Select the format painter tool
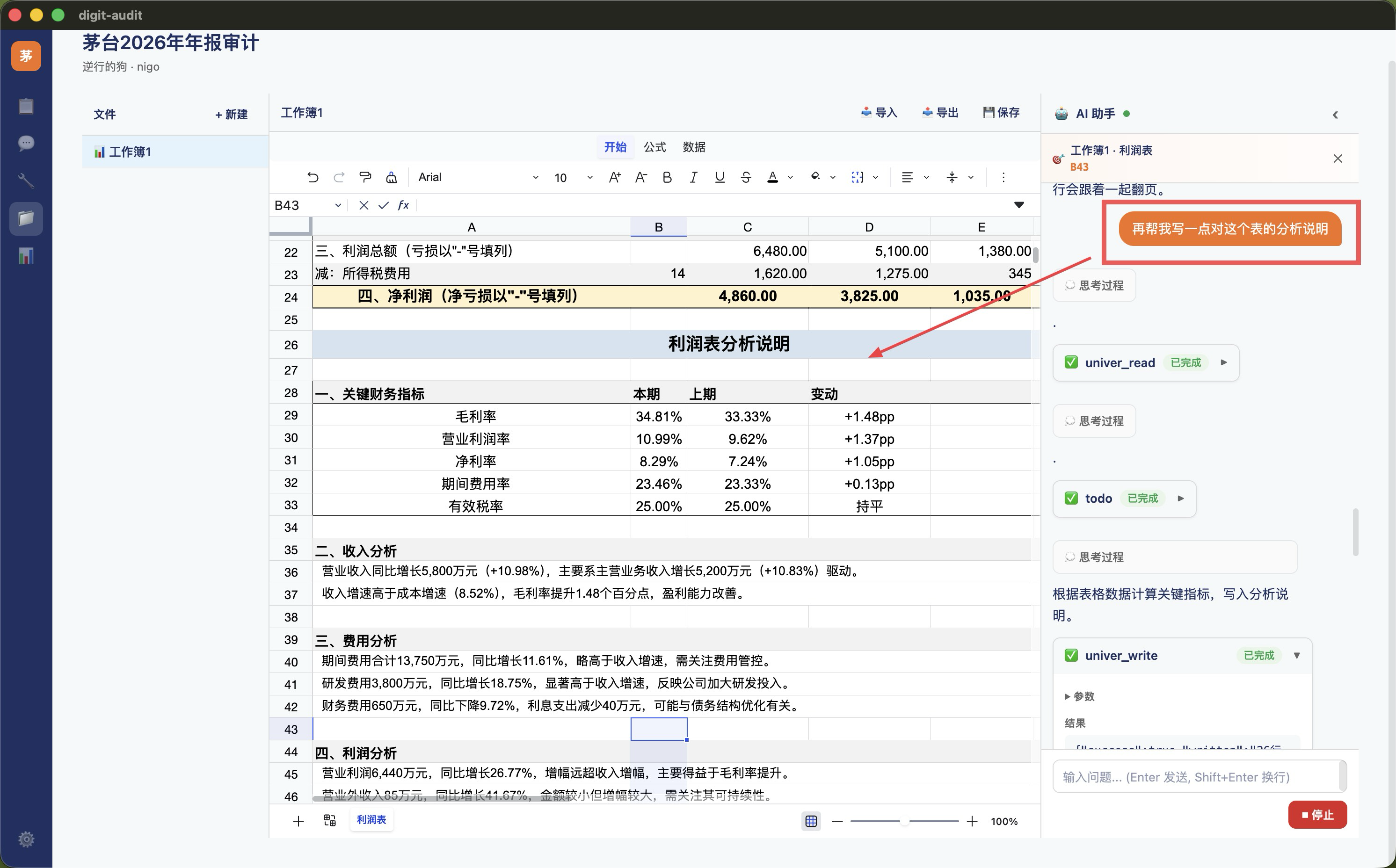 (365, 177)
